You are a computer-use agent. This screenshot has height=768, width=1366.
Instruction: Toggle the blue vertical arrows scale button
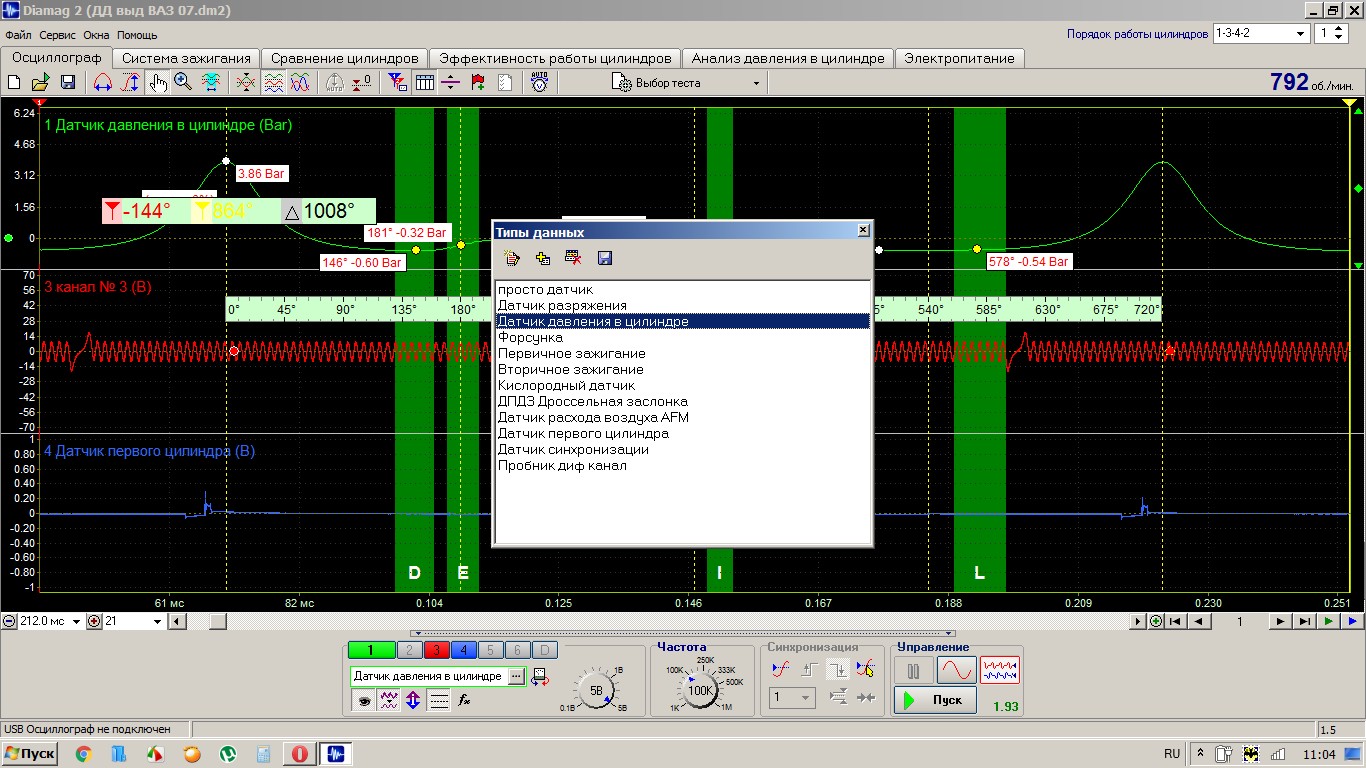point(413,701)
